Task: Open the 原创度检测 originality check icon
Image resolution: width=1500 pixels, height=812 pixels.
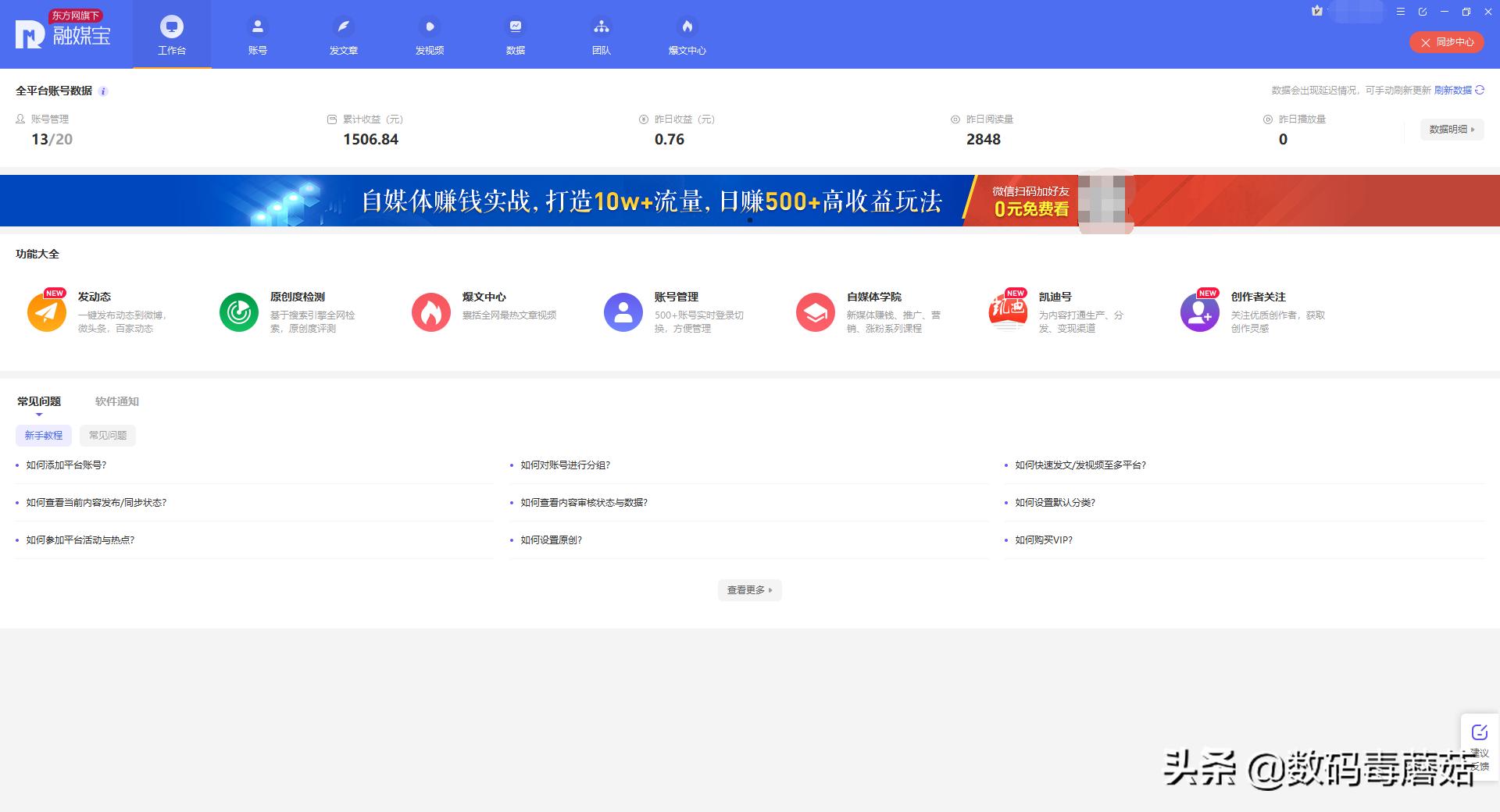Action: pyautogui.click(x=238, y=312)
